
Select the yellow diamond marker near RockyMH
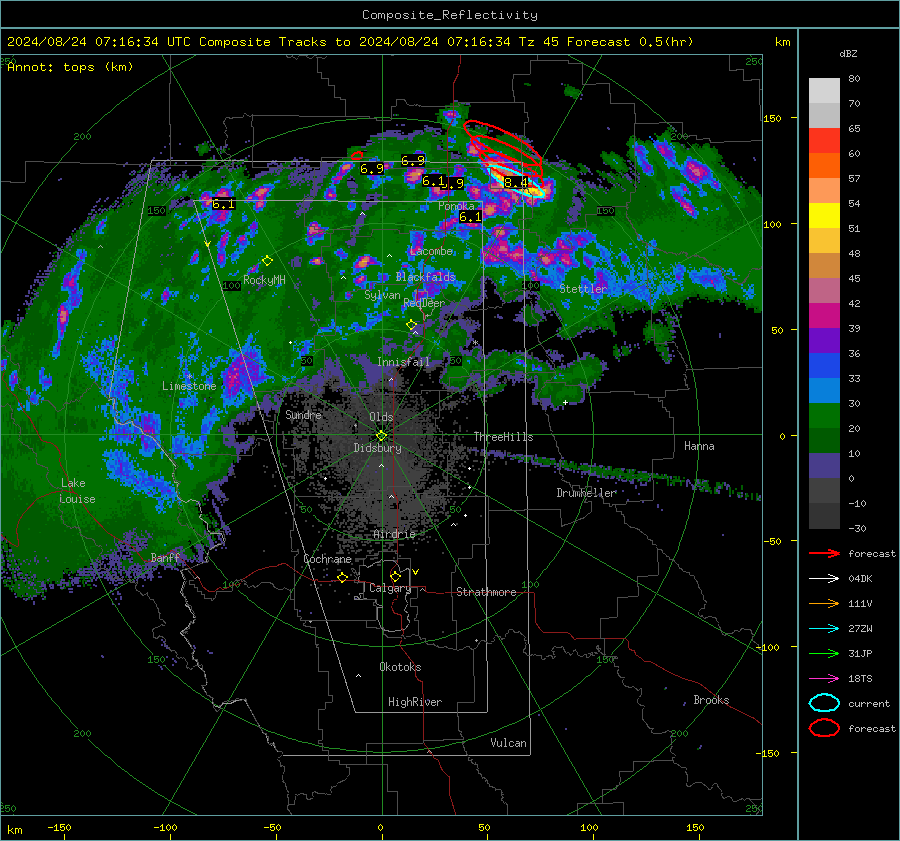[x=267, y=261]
